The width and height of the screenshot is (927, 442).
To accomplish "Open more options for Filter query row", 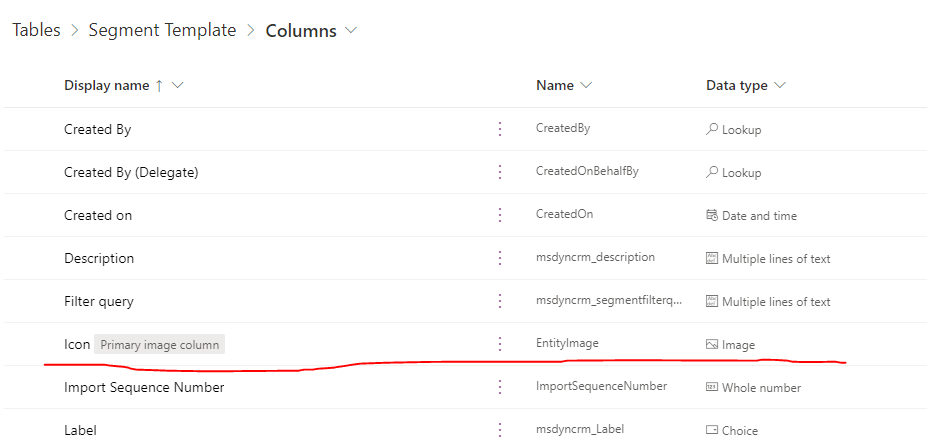I will (500, 301).
